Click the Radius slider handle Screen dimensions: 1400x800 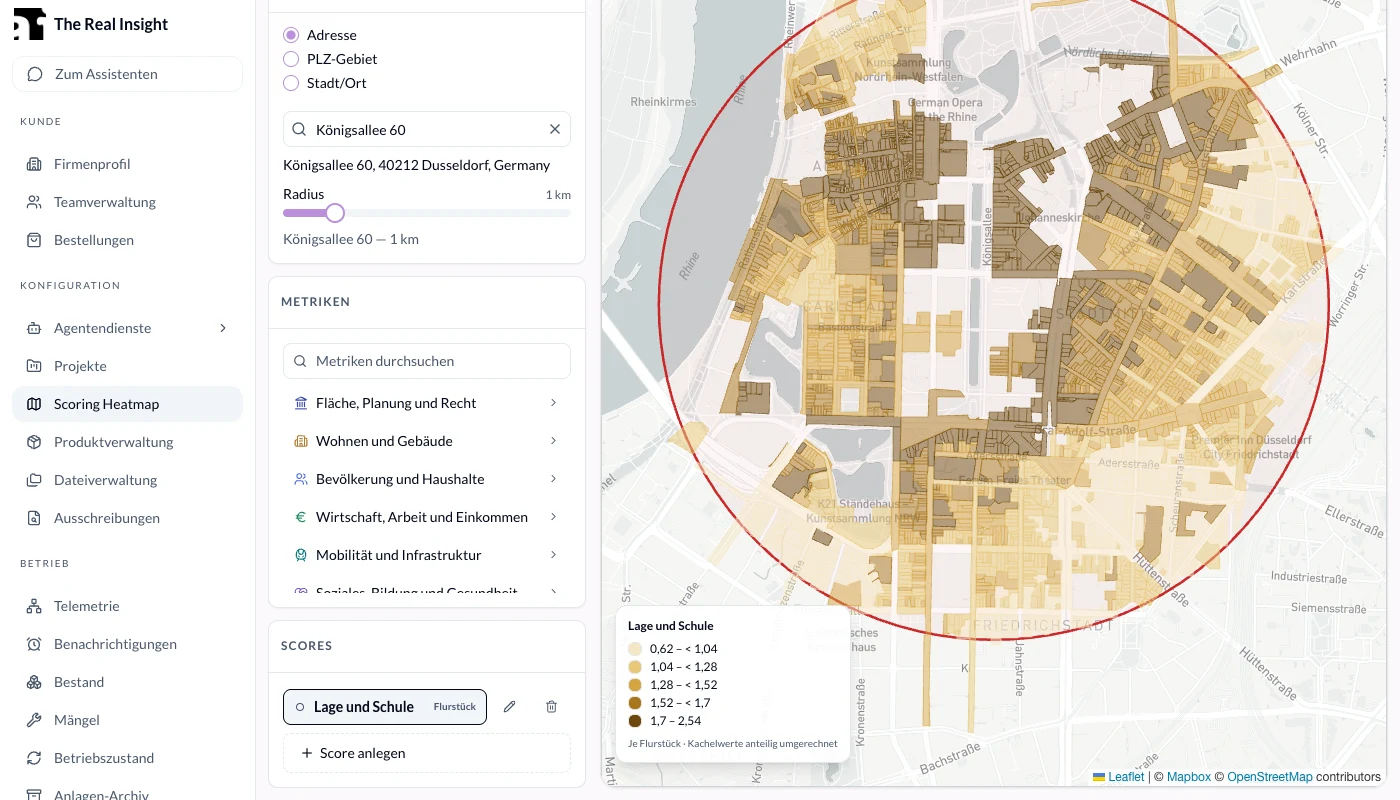pyautogui.click(x=335, y=213)
